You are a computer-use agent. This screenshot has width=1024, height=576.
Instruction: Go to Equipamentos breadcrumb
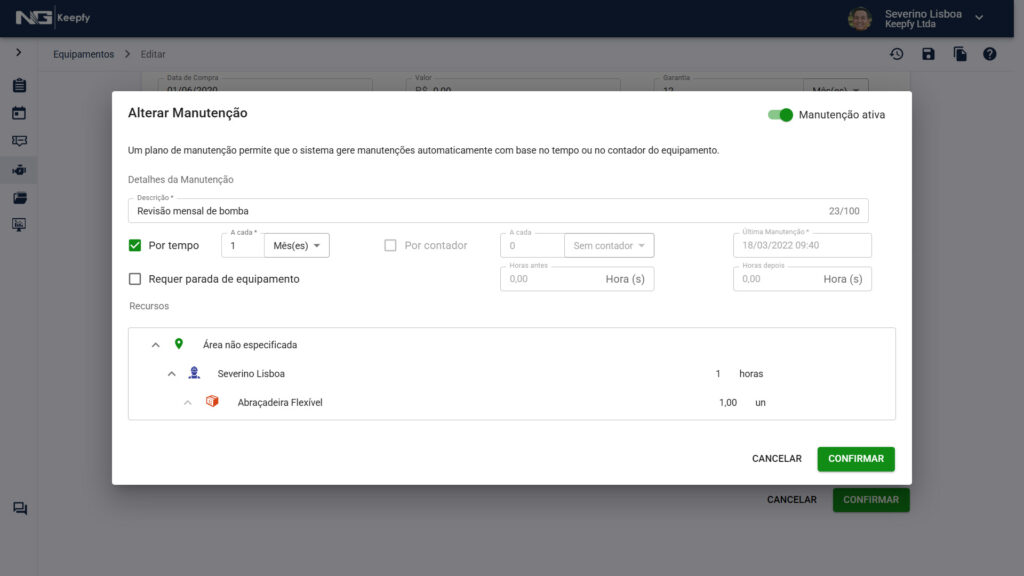click(x=83, y=54)
